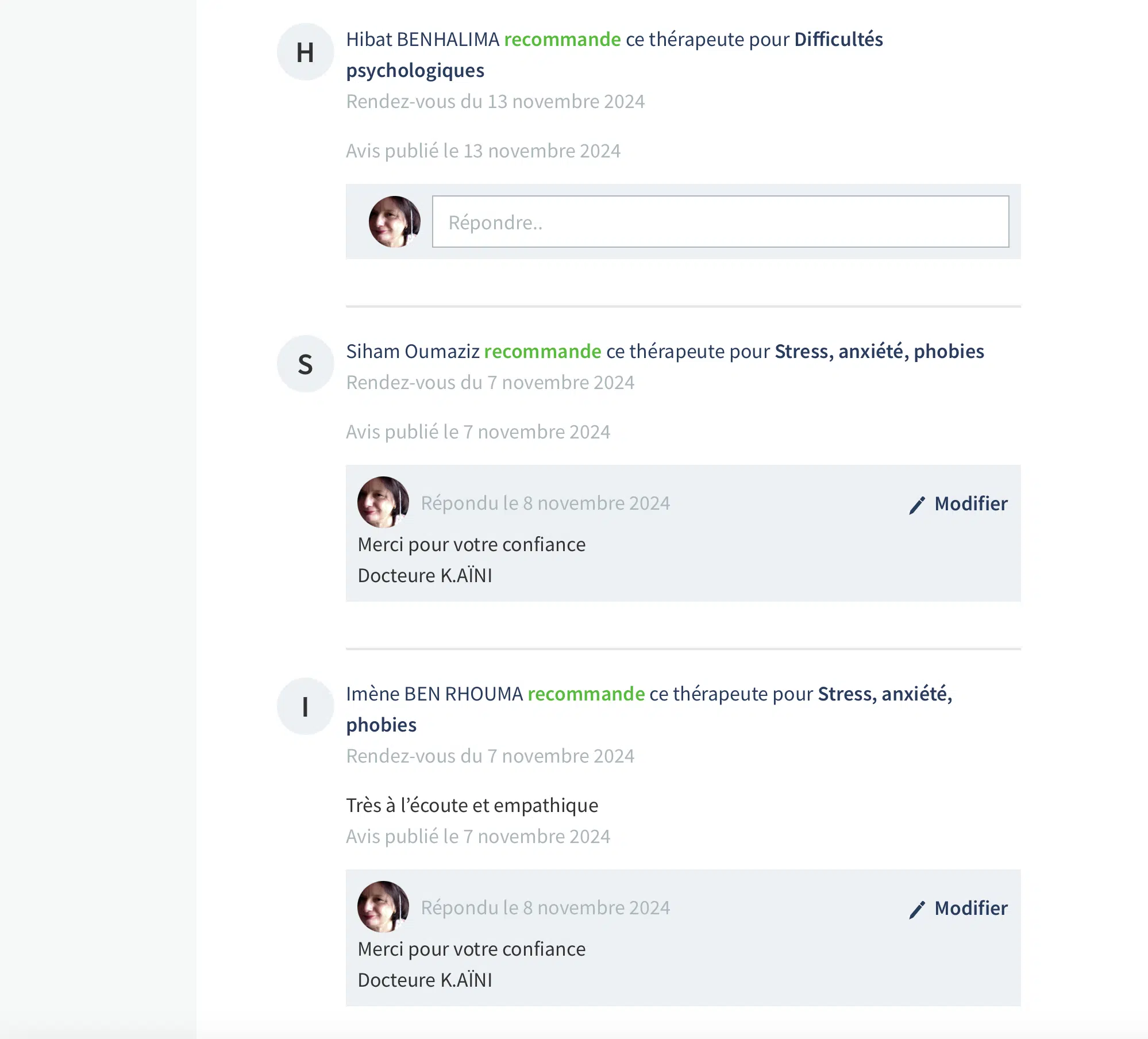Click the I avatar of Imène BEN RHOUMA
1148x1039 pixels.
pyautogui.click(x=305, y=707)
